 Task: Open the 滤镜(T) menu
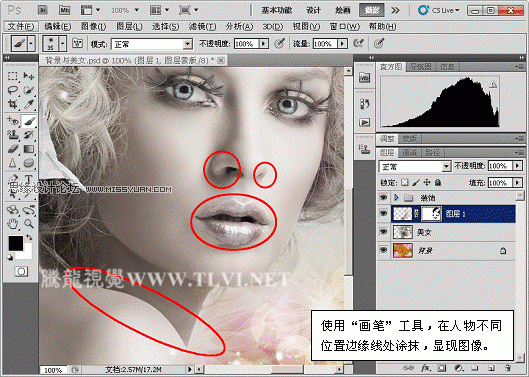202,26
